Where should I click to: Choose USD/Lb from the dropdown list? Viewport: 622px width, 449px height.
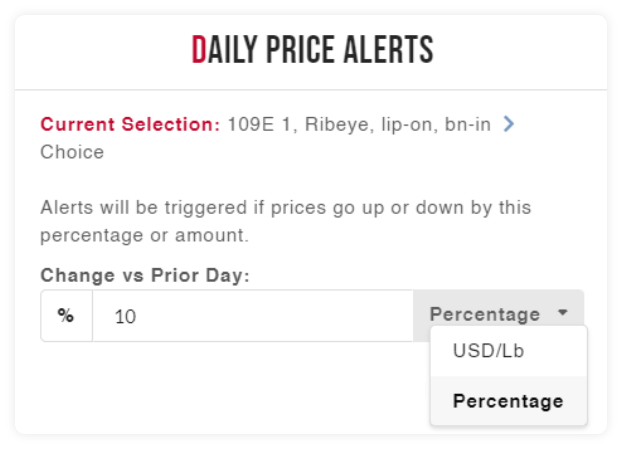click(x=490, y=352)
